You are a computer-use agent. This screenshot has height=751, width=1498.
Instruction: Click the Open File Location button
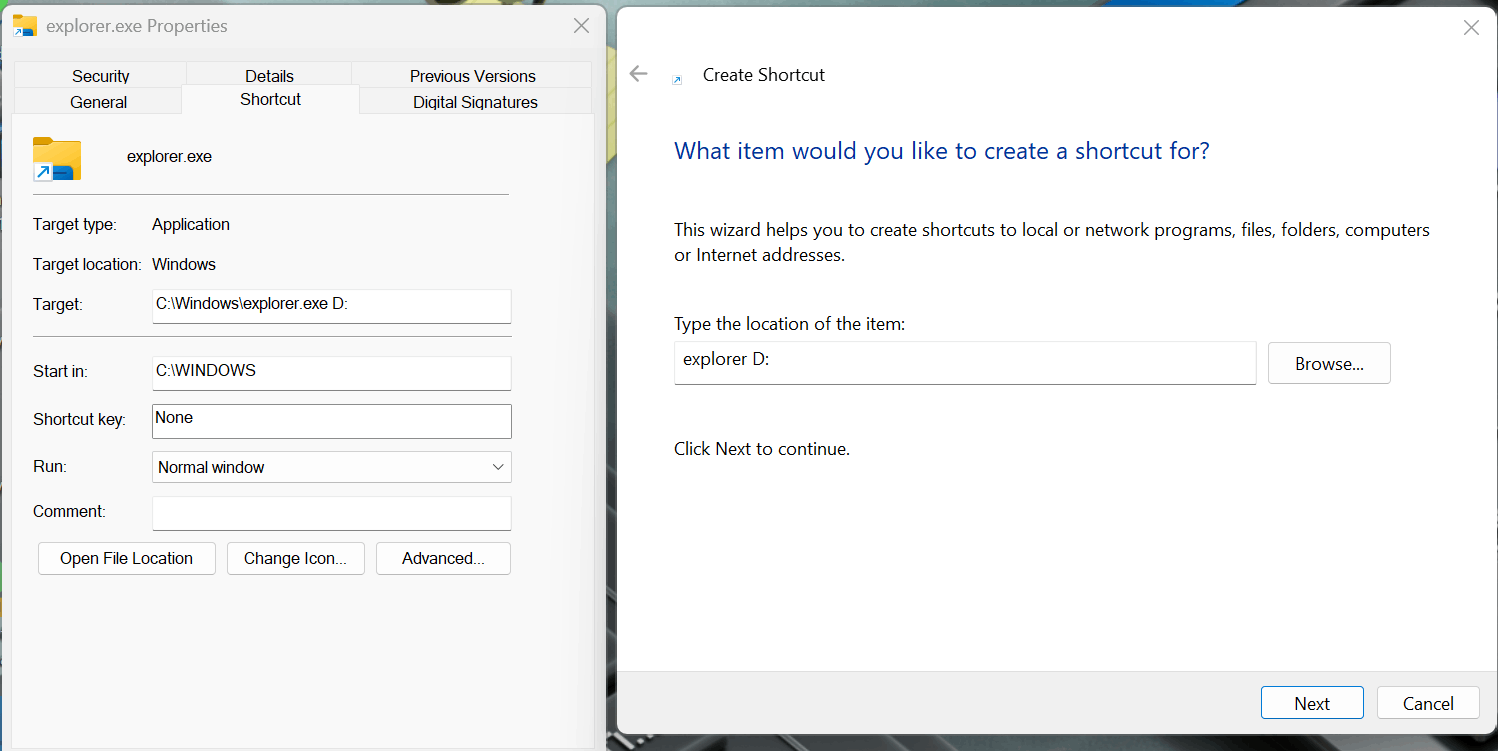tap(127, 558)
